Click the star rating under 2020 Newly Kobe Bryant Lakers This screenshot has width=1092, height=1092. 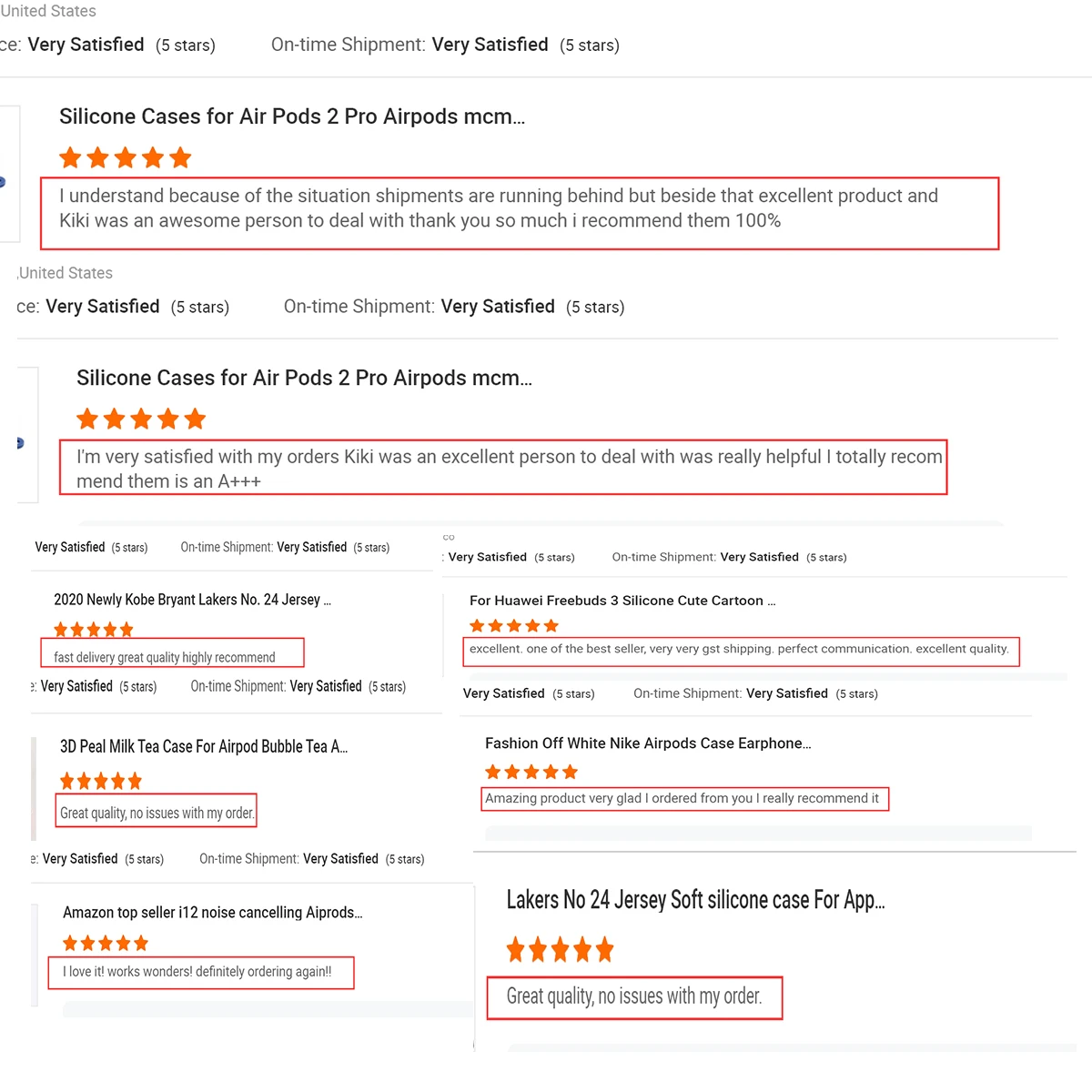click(x=94, y=630)
